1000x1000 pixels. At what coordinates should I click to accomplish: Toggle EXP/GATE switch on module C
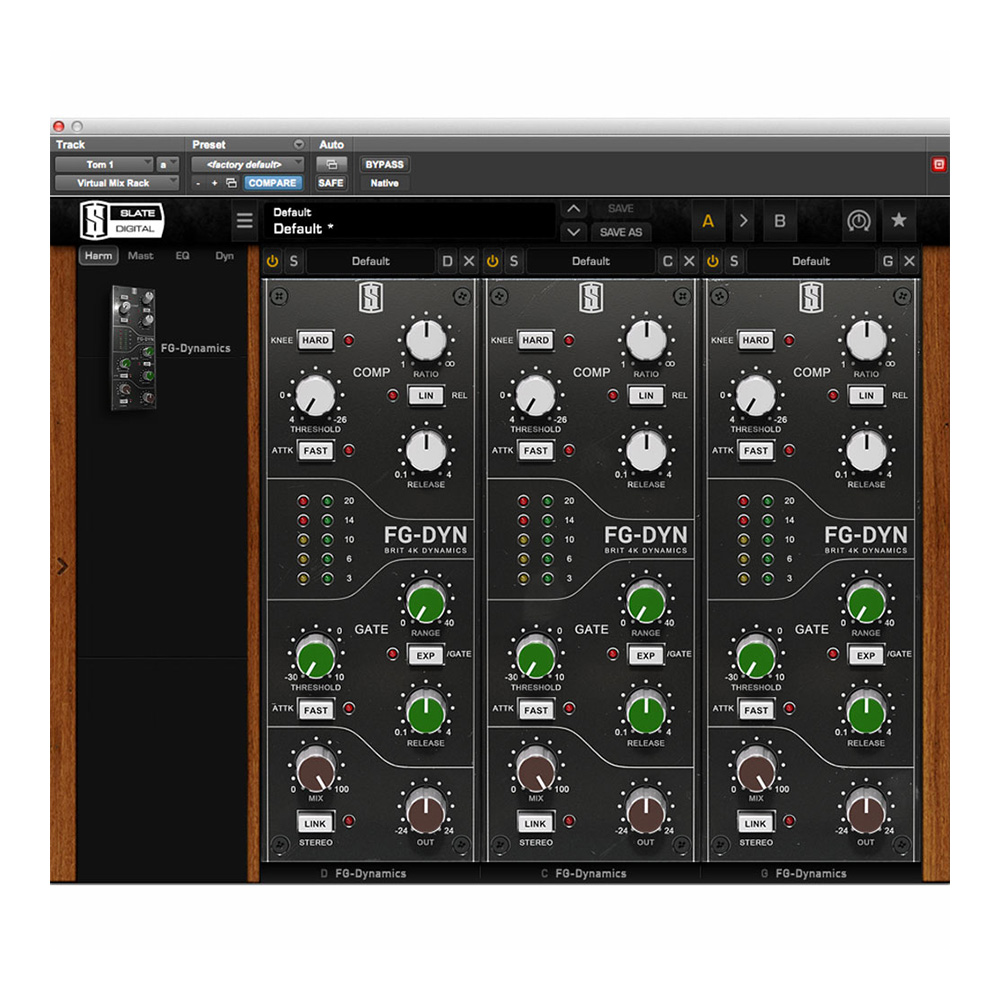(646, 655)
